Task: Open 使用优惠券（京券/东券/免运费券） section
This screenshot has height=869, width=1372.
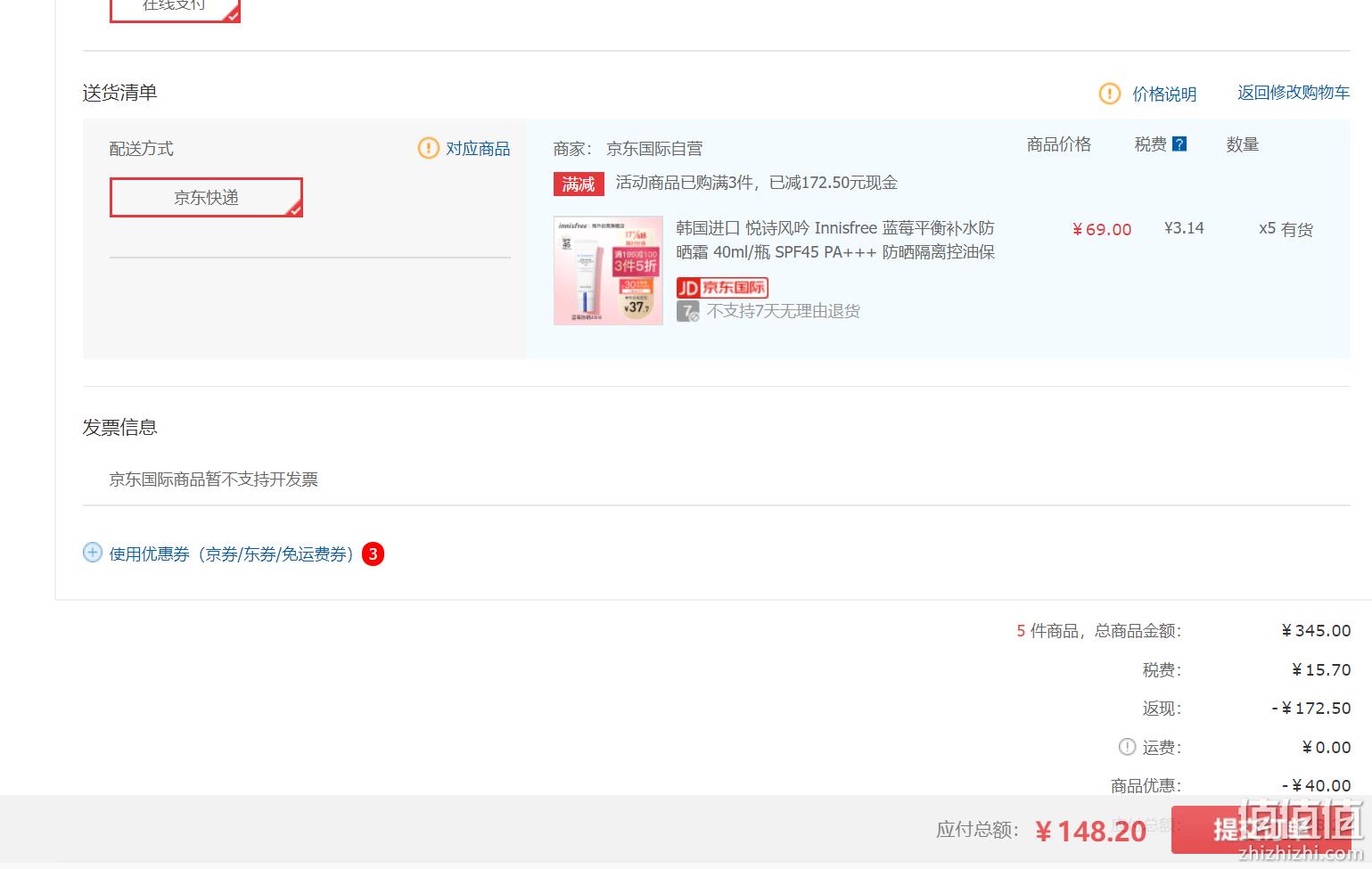Action: [233, 554]
